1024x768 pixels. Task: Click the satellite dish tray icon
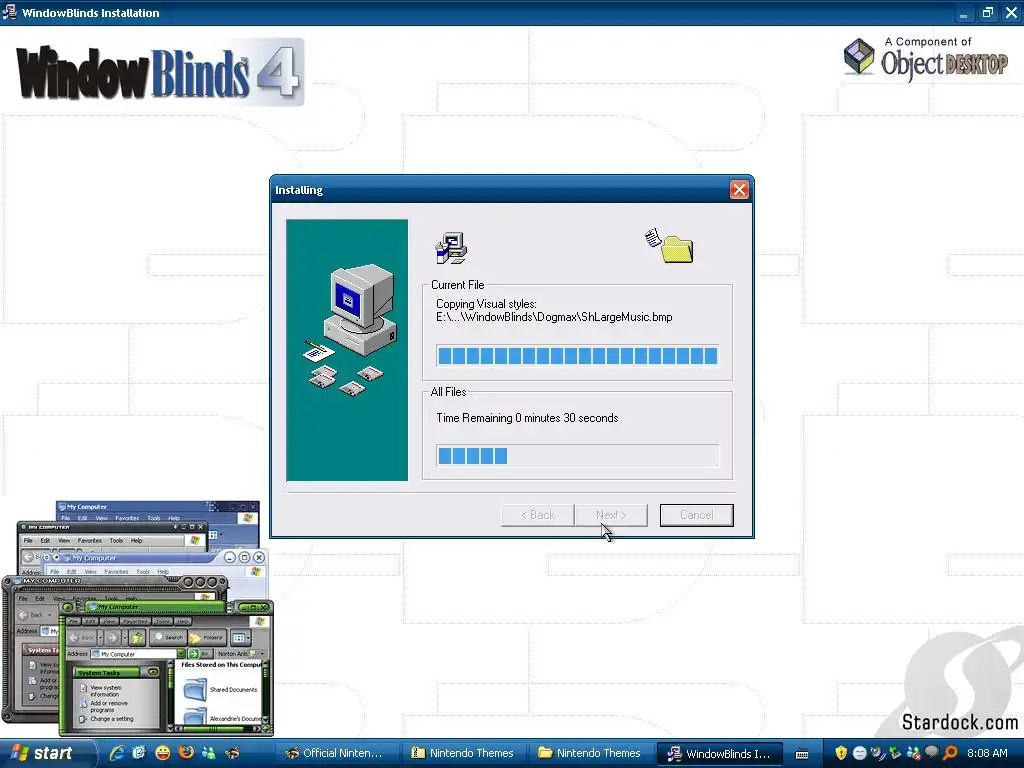[877, 753]
